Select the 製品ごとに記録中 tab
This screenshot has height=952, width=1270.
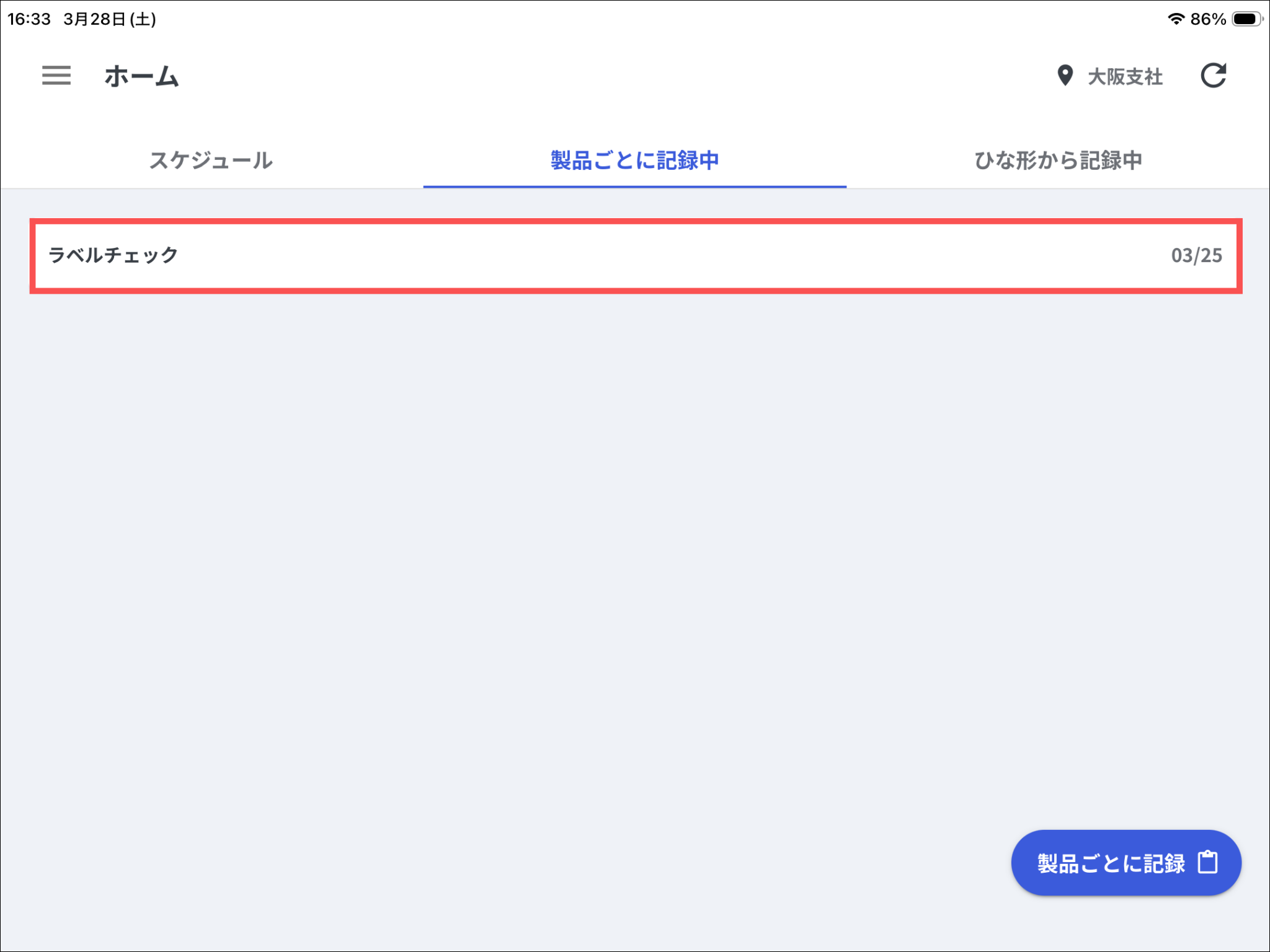pyautogui.click(x=634, y=161)
